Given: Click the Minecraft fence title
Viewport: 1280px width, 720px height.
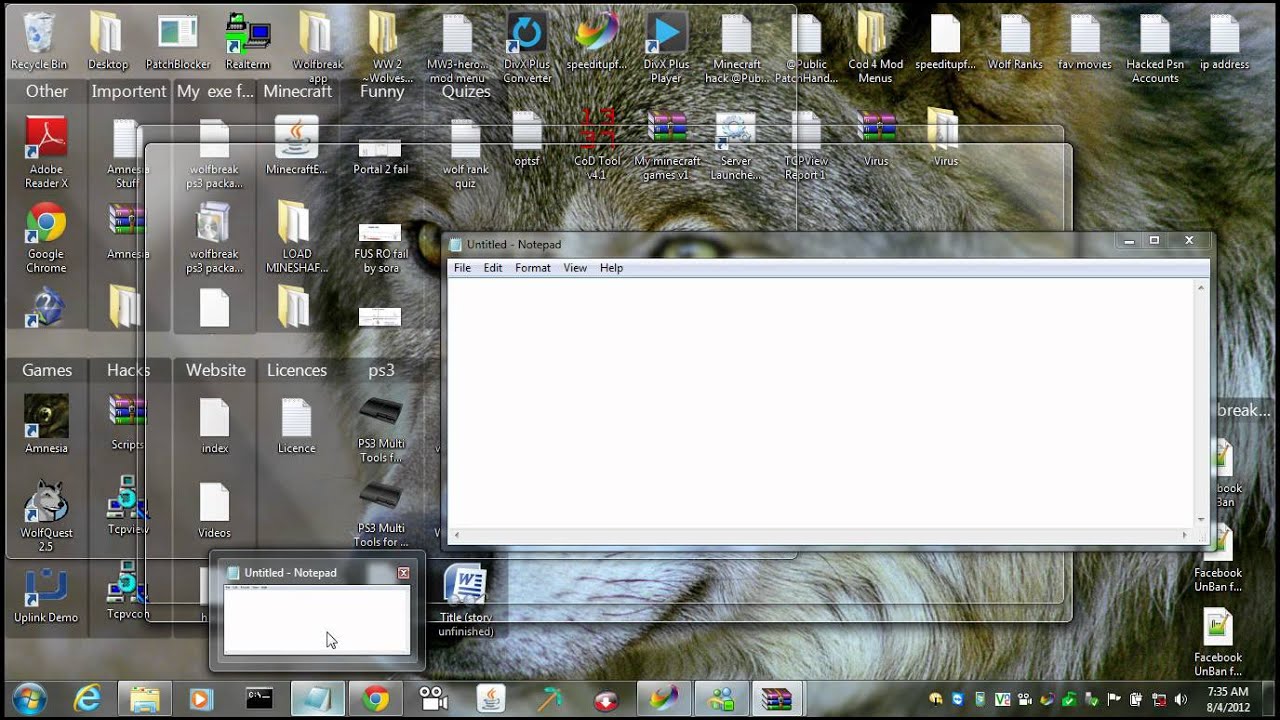Looking at the screenshot, I should click(x=297, y=91).
